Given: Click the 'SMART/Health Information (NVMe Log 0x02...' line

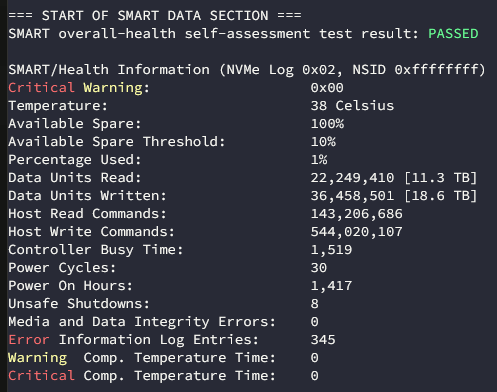Looking at the screenshot, I should click(247, 70).
